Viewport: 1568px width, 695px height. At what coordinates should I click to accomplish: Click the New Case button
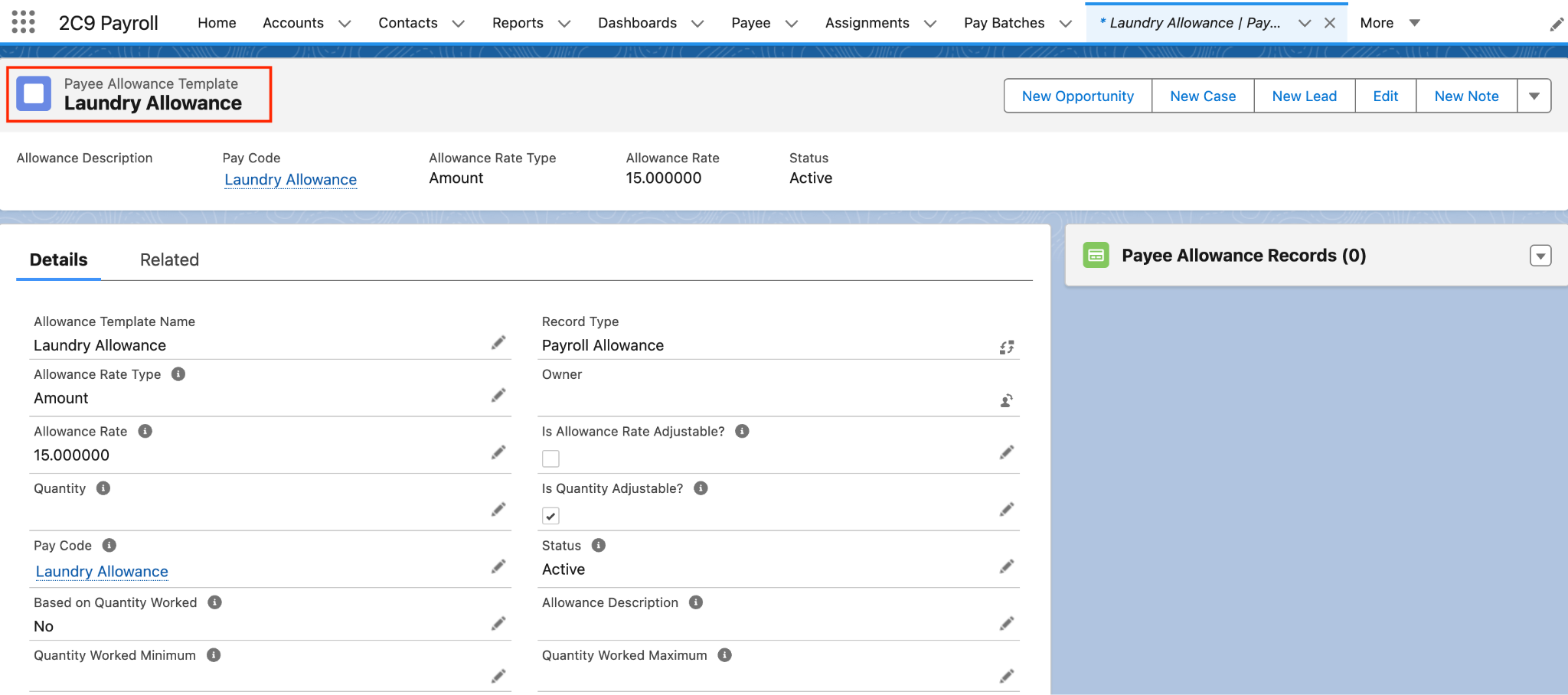pos(1203,96)
